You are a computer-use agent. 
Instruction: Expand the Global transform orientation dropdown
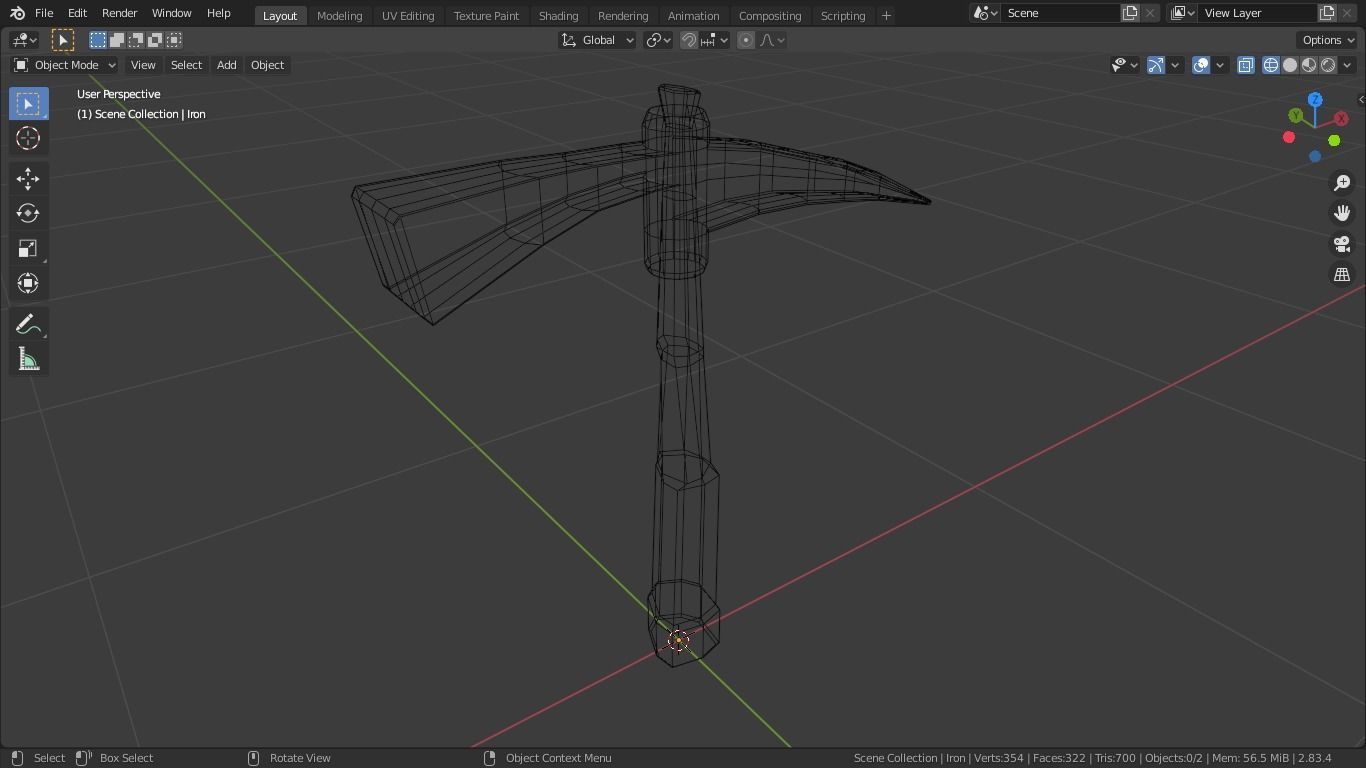[x=598, y=40]
